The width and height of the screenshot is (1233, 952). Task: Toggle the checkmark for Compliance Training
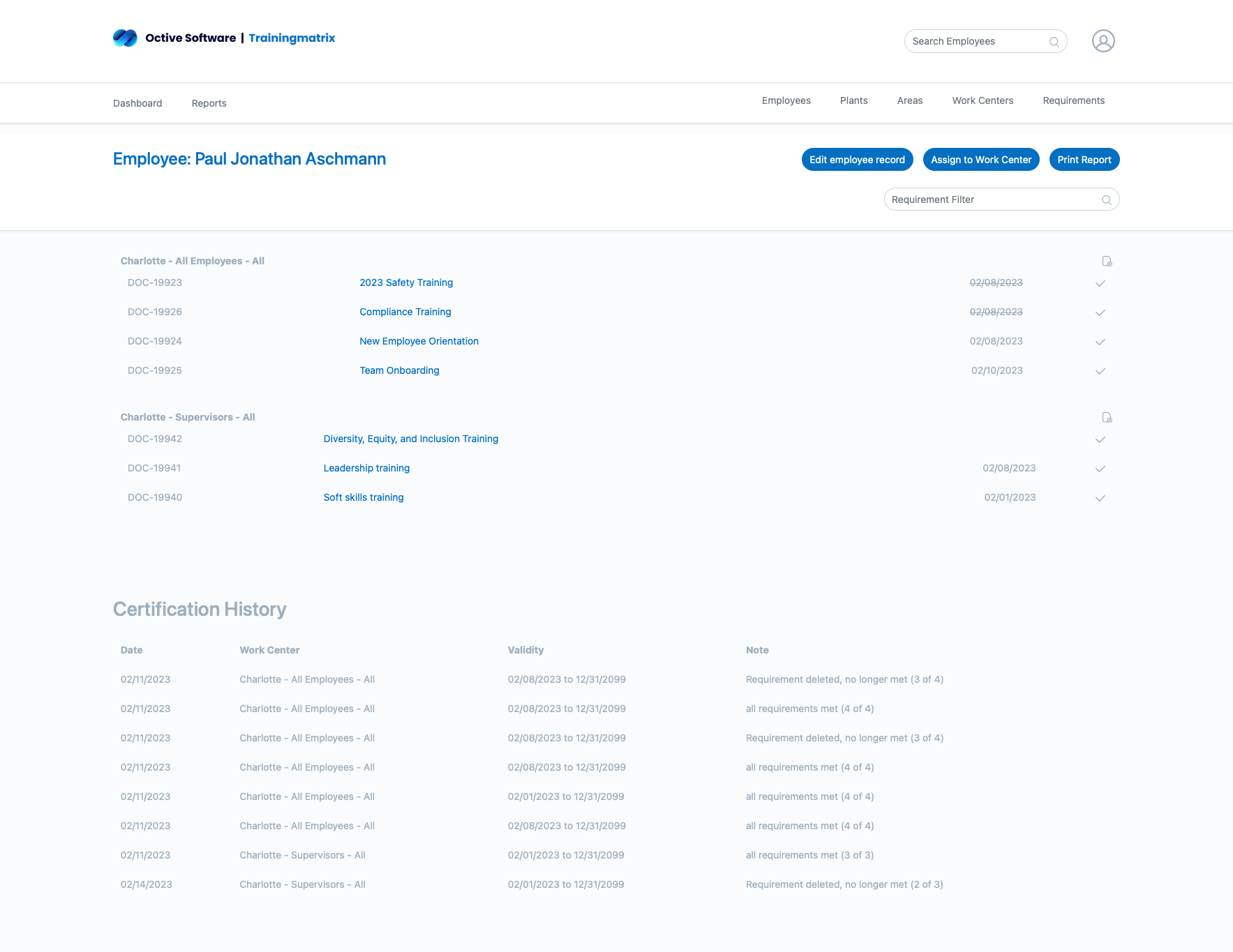1100,312
